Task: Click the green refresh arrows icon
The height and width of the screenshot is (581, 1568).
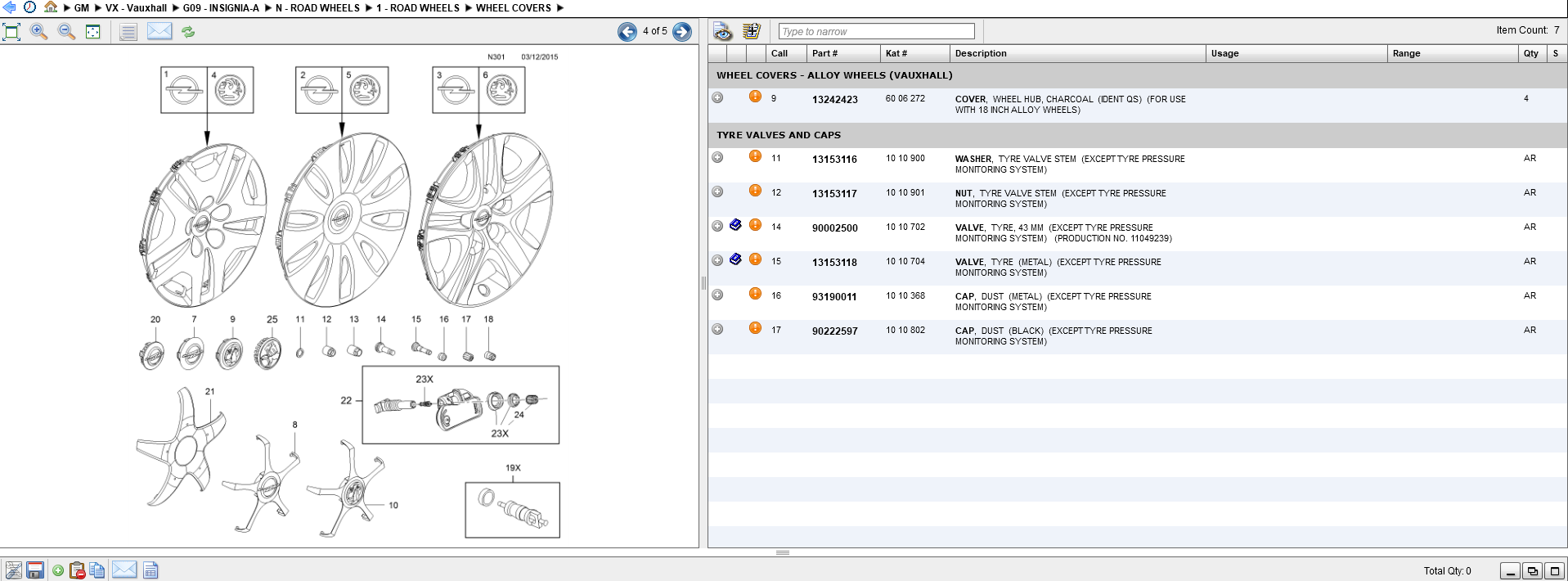Action: click(x=188, y=32)
